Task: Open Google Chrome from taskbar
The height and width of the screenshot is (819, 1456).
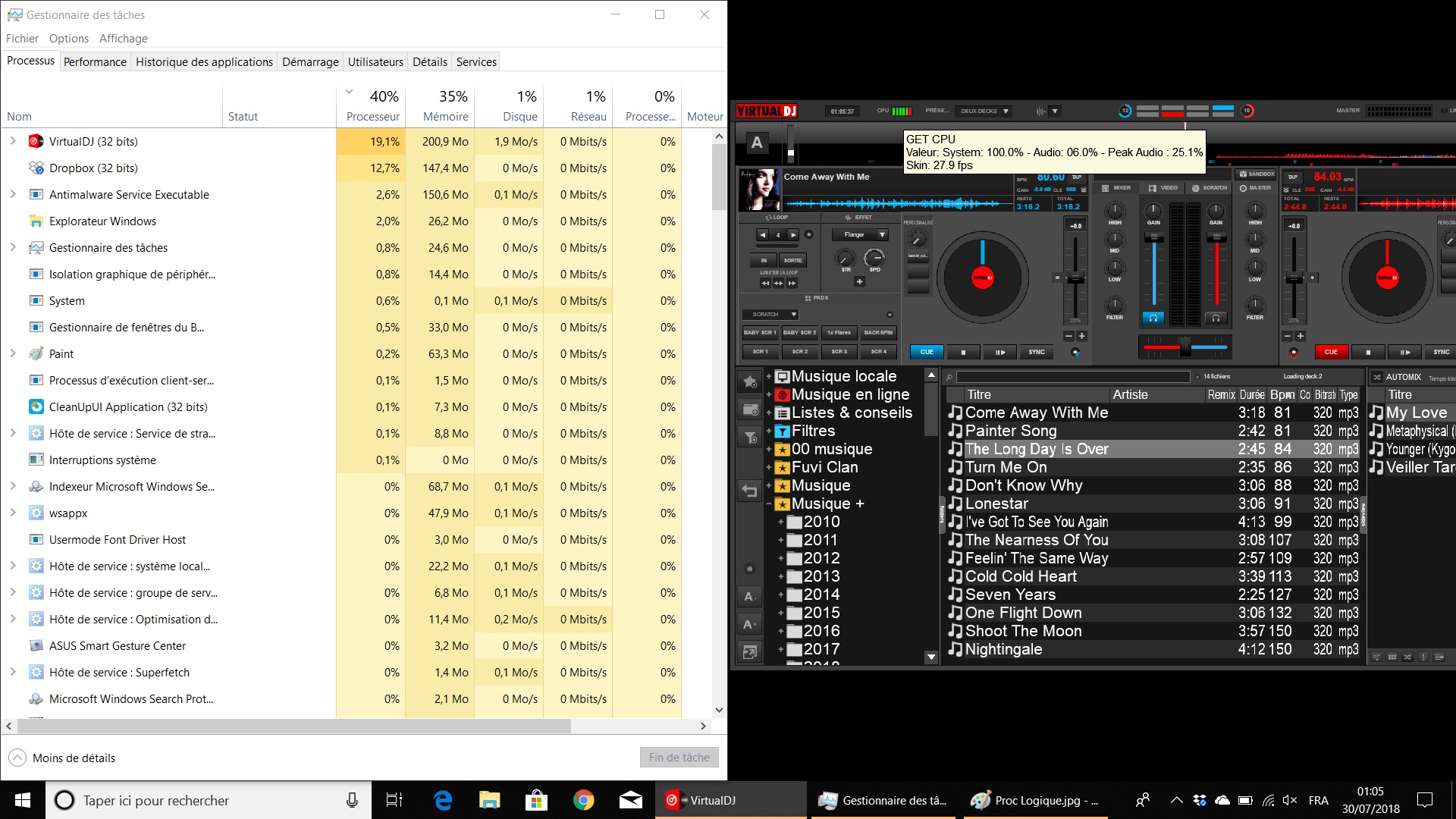Action: (583, 800)
